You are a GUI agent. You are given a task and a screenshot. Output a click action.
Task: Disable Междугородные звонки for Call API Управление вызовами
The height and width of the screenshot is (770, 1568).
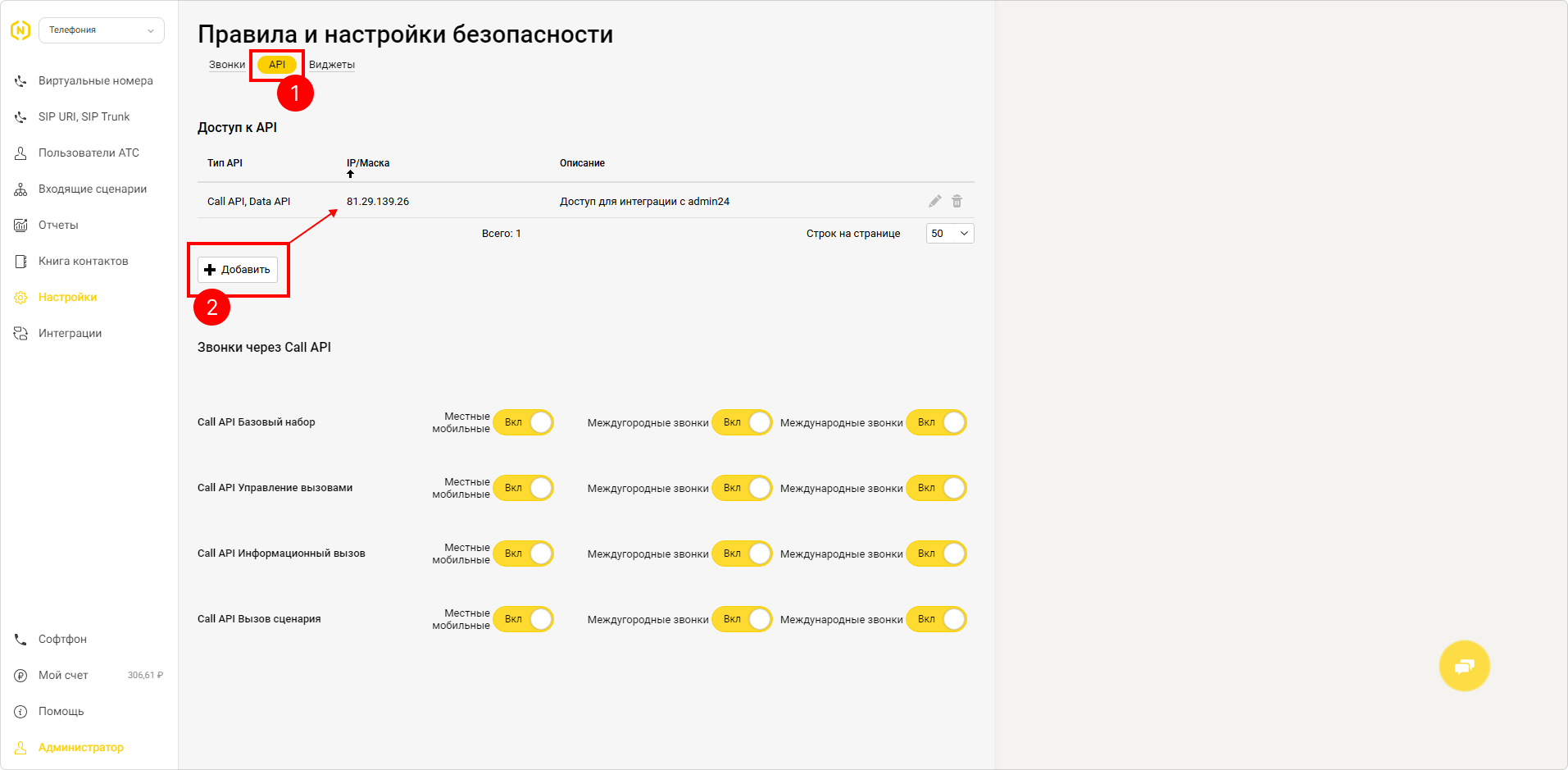(743, 488)
